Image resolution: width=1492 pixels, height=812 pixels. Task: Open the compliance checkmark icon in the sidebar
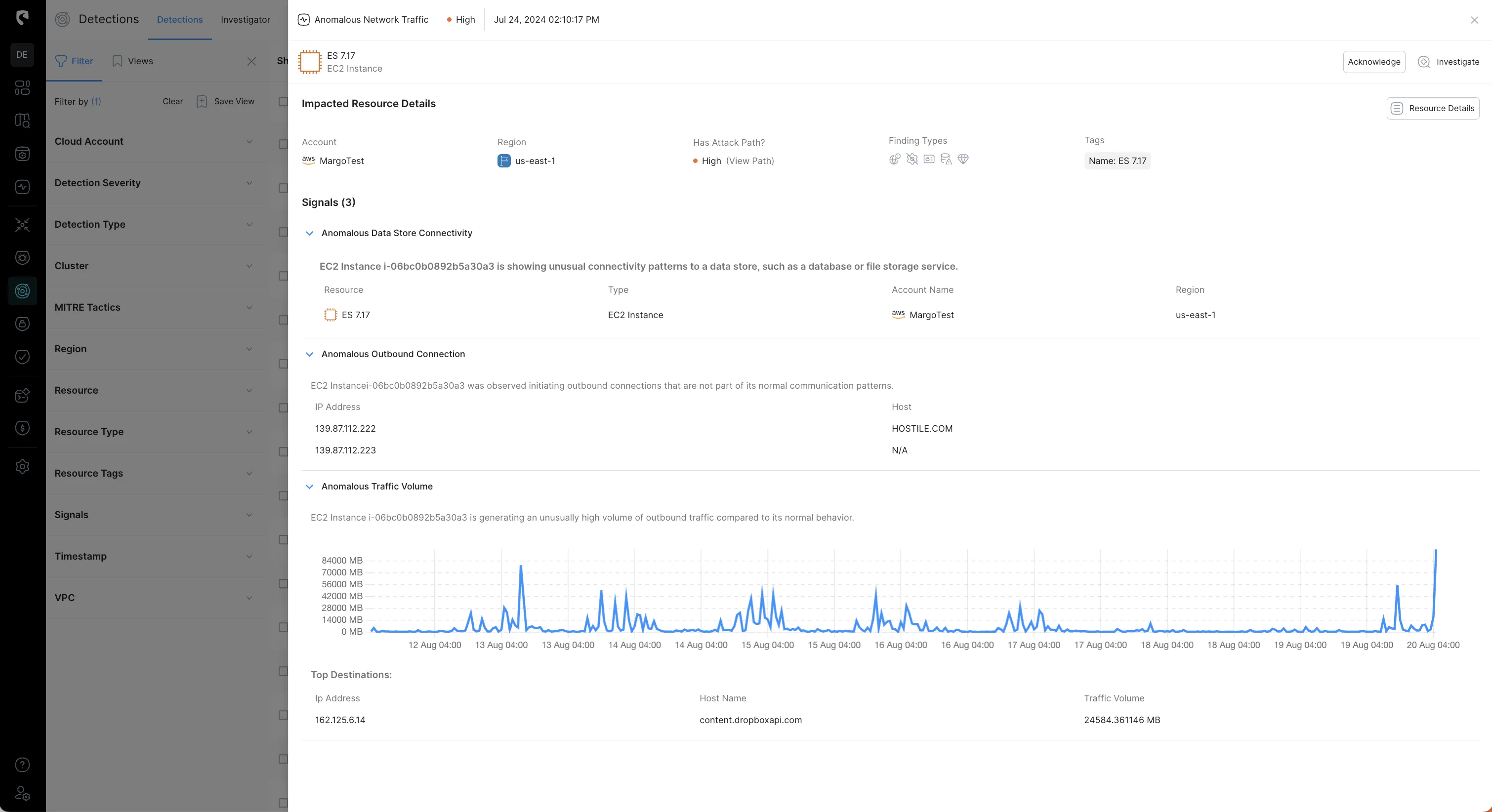click(x=22, y=357)
